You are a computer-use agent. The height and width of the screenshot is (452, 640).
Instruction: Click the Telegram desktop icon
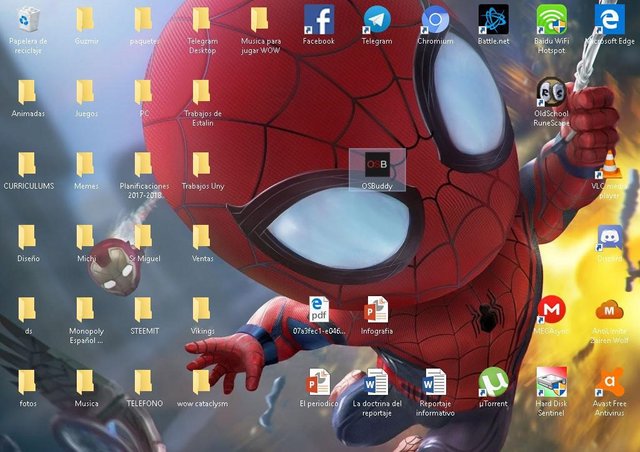[x=376, y=20]
